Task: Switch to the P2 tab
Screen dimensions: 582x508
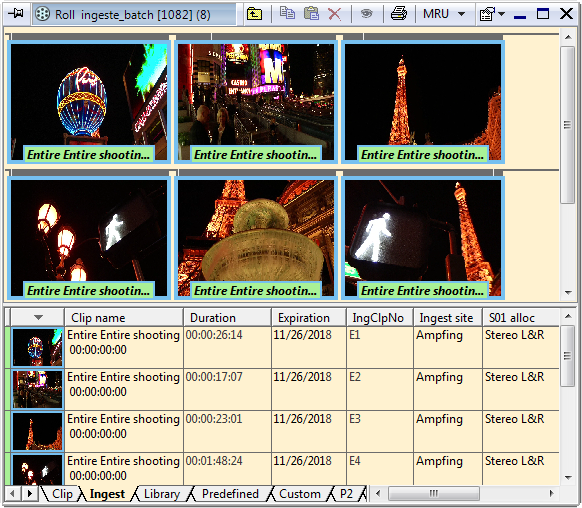Action: click(346, 494)
